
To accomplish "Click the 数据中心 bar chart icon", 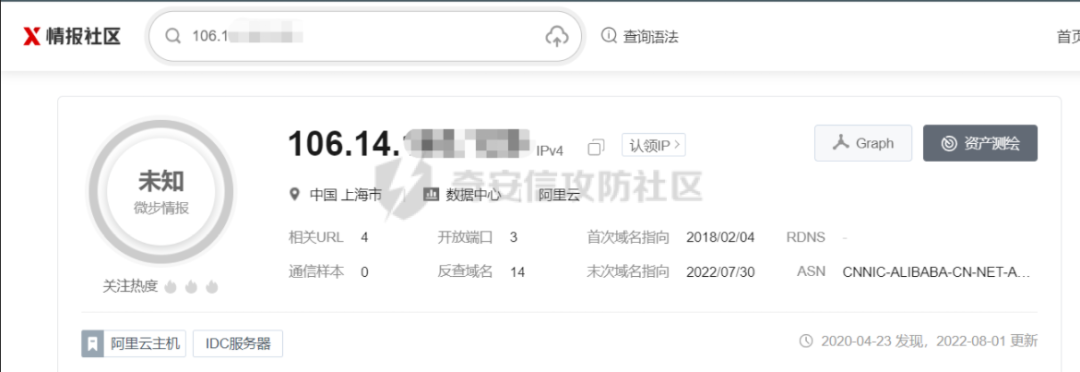I will point(431,195).
